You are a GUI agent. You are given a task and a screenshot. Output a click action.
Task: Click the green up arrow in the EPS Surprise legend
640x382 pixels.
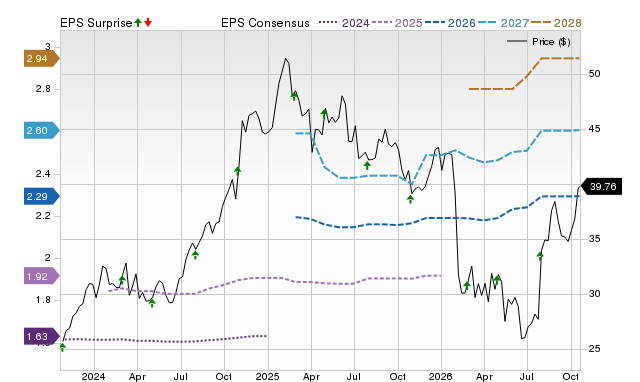[138, 23]
